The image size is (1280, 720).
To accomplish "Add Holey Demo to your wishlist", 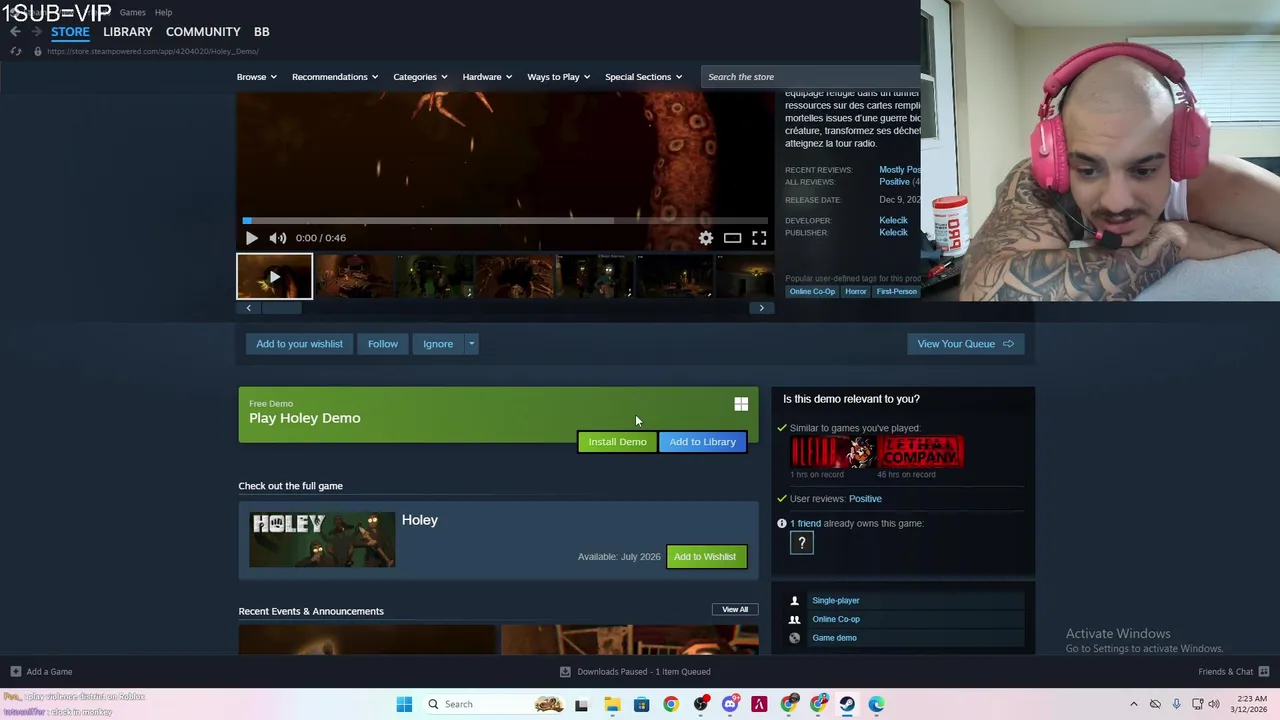I will (x=299, y=344).
